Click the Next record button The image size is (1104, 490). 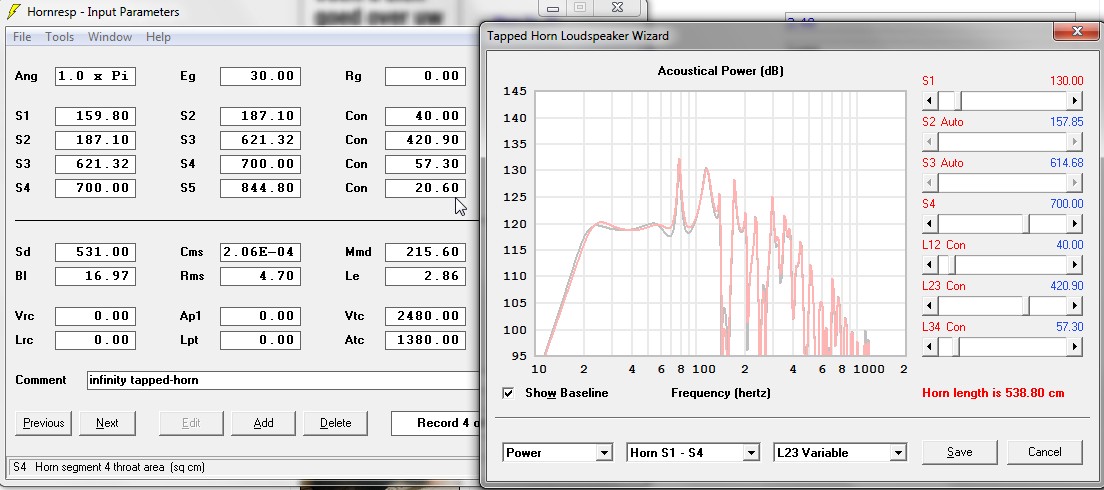tap(107, 423)
